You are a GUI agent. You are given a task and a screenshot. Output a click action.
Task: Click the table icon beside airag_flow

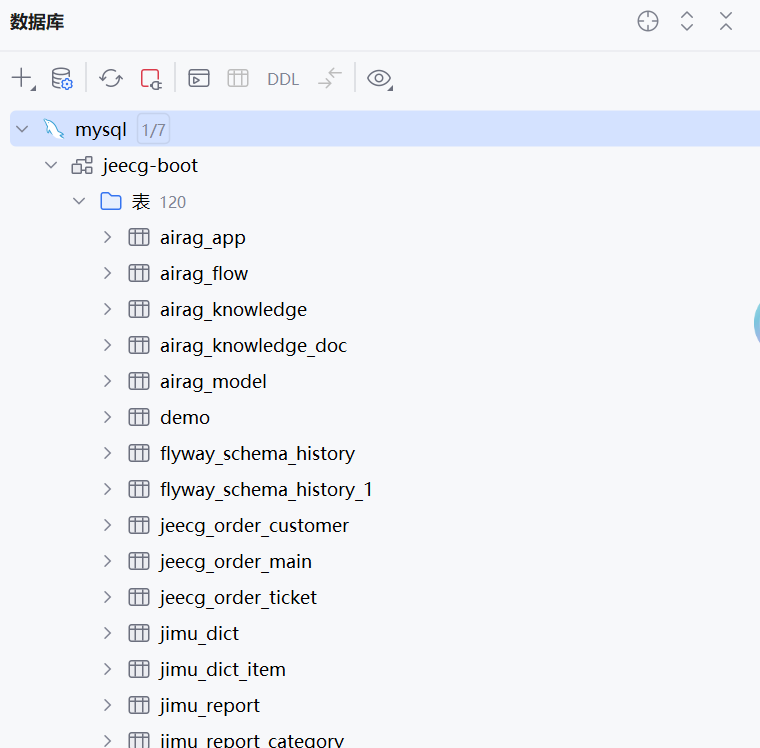coord(139,273)
